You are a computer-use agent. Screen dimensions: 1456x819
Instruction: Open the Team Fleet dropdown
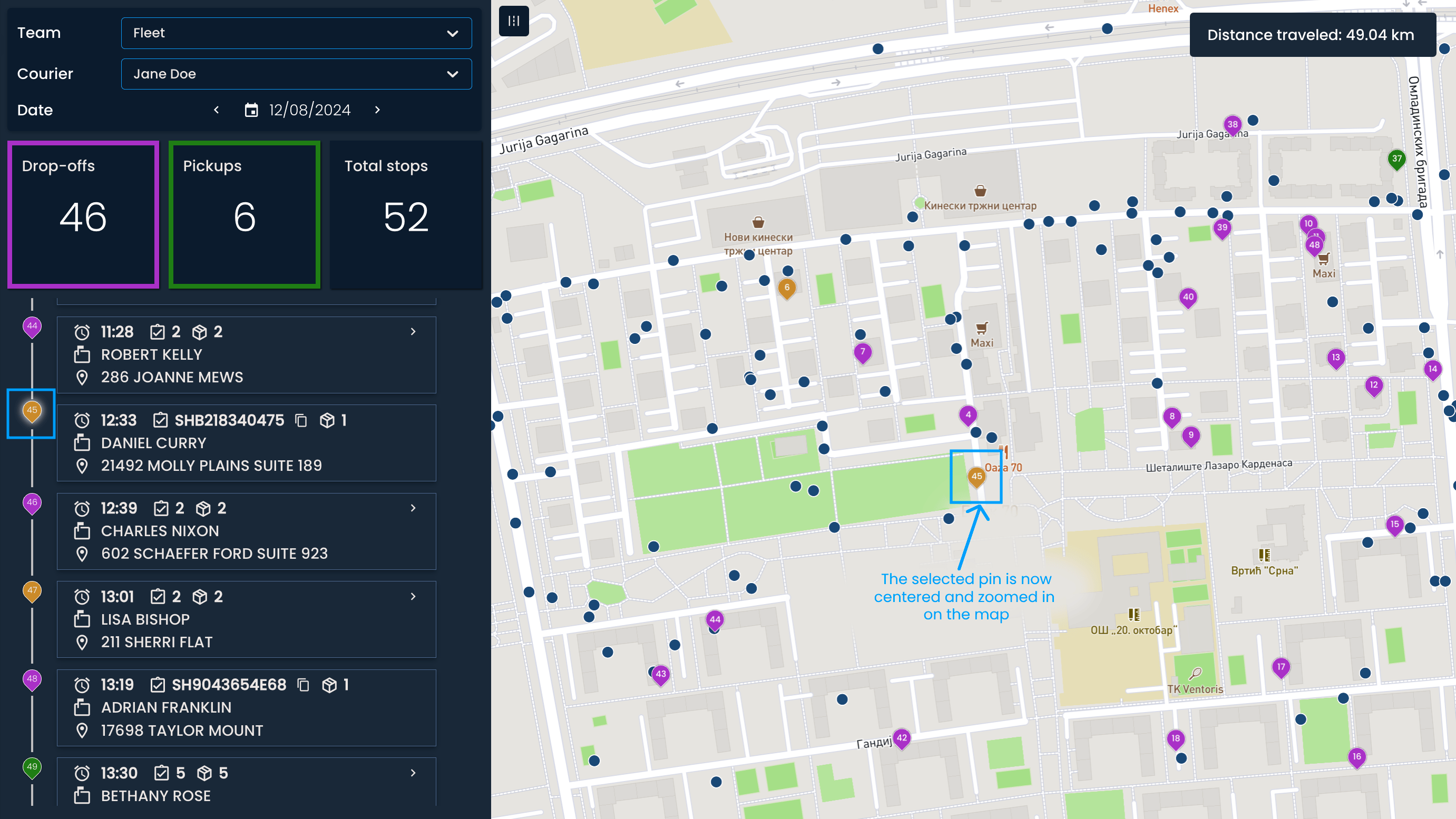296,33
